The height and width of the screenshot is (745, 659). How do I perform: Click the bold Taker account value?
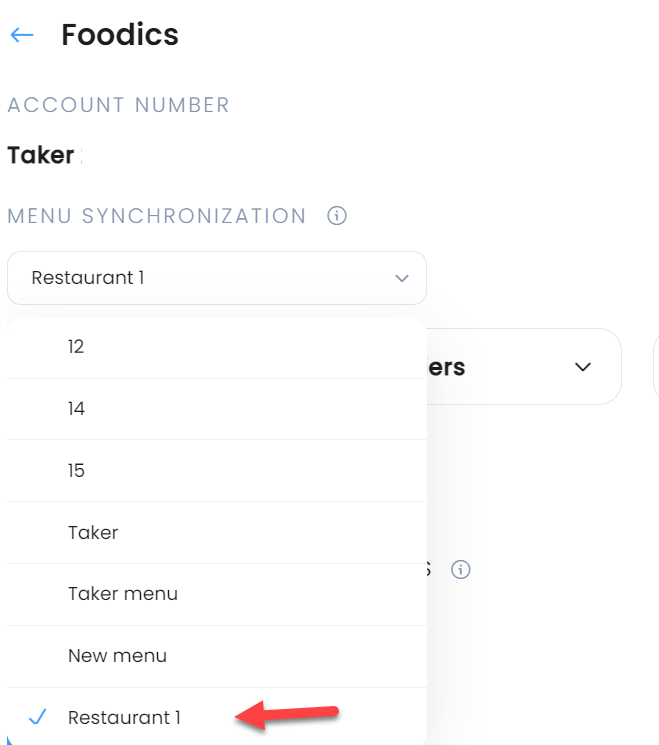tap(41, 155)
